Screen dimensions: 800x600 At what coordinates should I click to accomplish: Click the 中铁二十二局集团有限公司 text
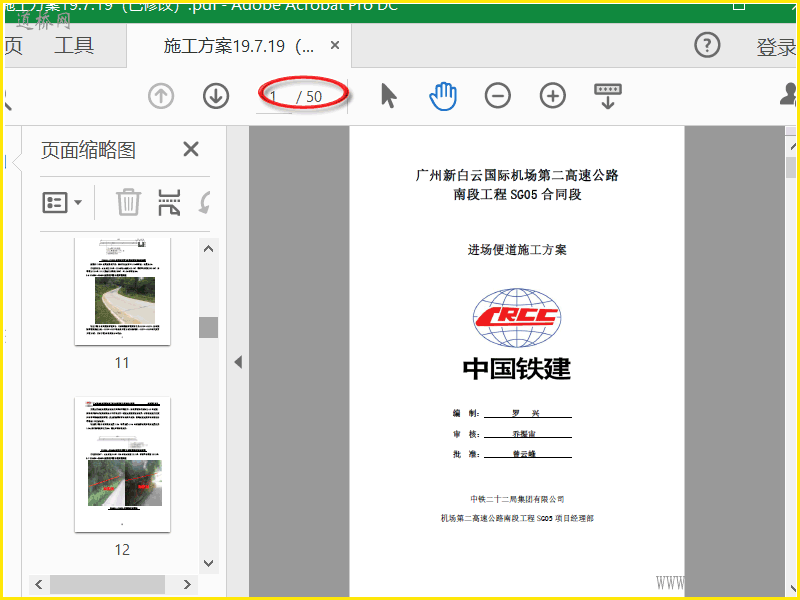click(x=517, y=499)
